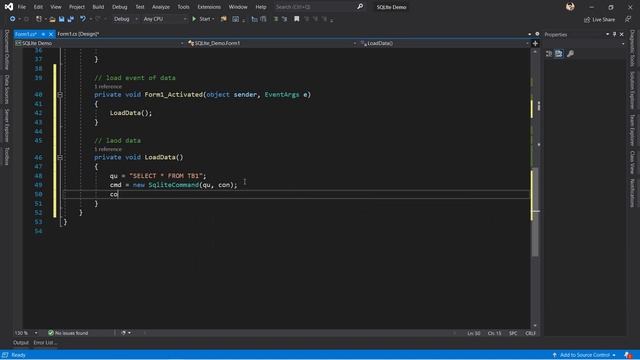The width and height of the screenshot is (640, 360).
Task: Click the Visual Studio logo icon
Action: coord(9,7)
